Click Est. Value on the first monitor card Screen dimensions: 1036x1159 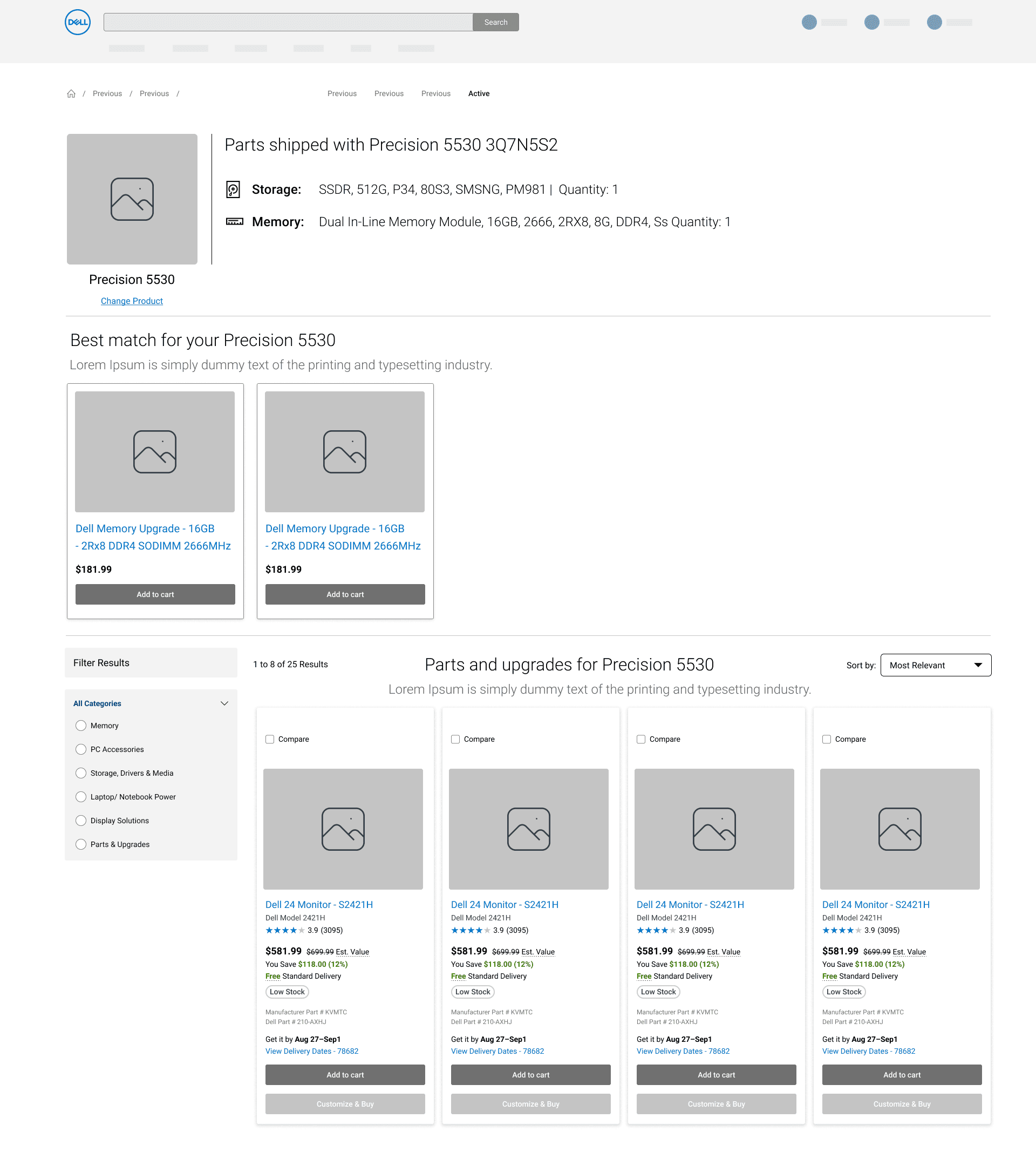click(x=352, y=952)
